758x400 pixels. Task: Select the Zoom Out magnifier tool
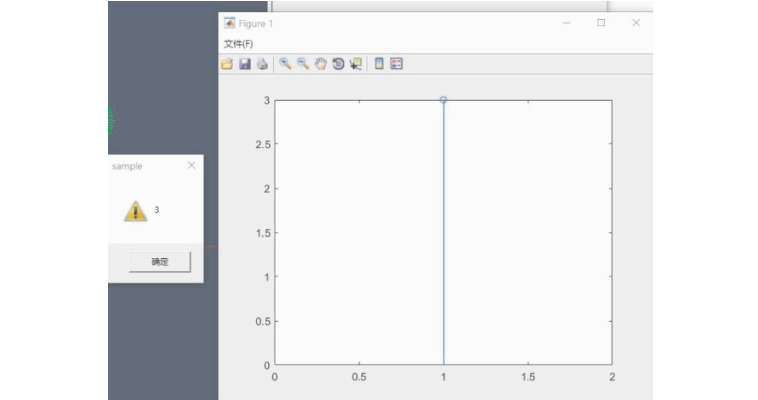point(303,64)
